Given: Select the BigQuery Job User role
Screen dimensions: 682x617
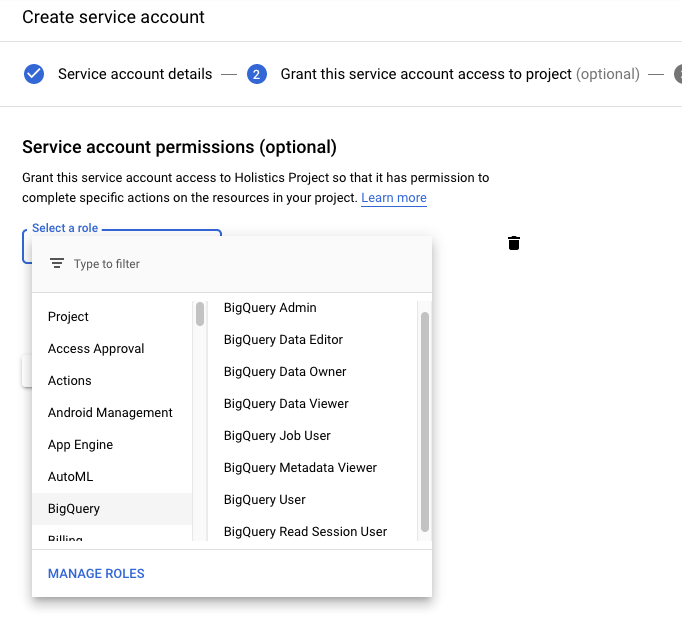Looking at the screenshot, I should (277, 436).
